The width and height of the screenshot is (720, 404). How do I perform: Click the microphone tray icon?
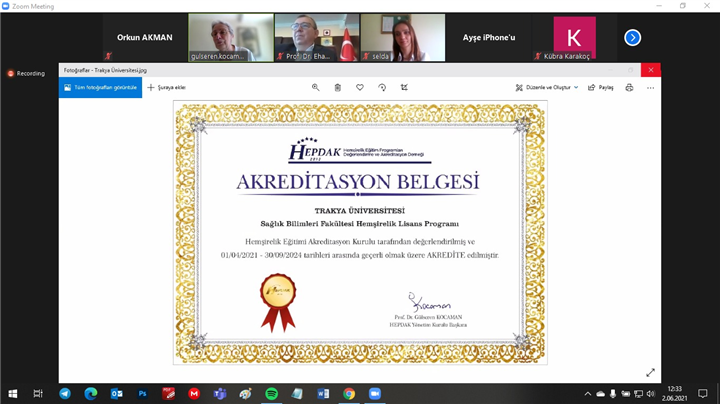tap(613, 393)
